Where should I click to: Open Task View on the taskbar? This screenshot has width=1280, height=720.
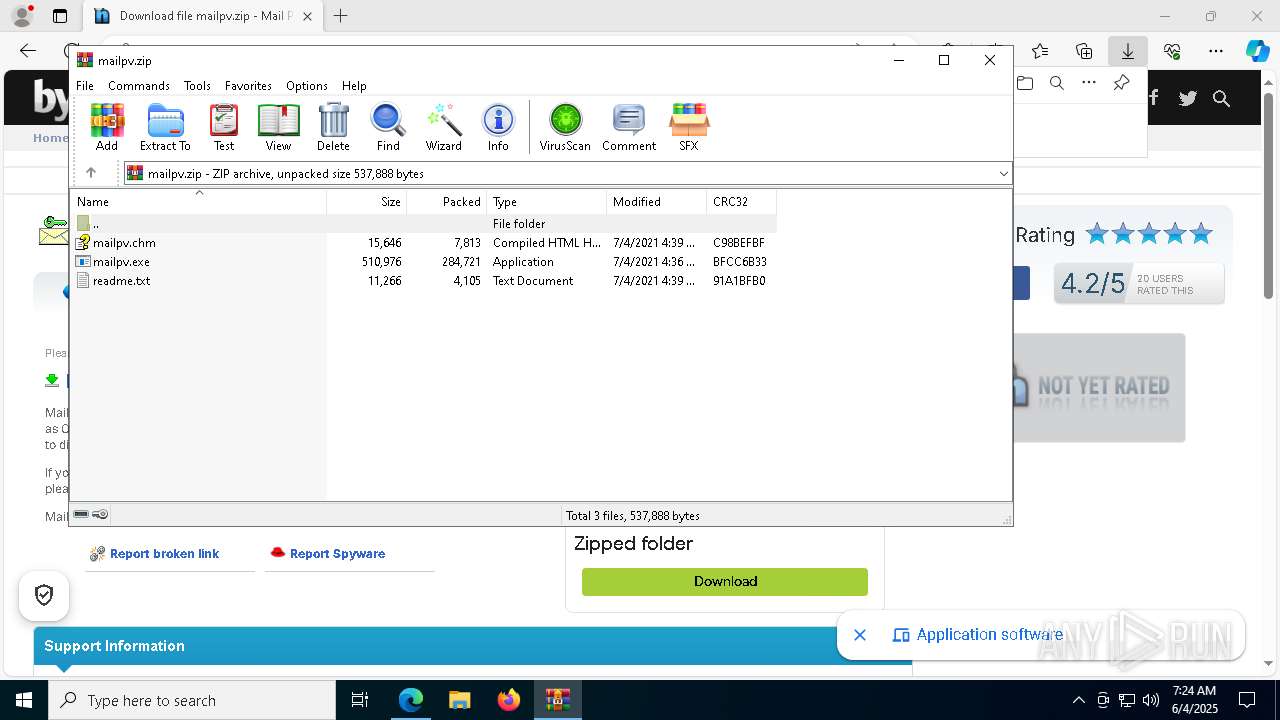point(360,700)
